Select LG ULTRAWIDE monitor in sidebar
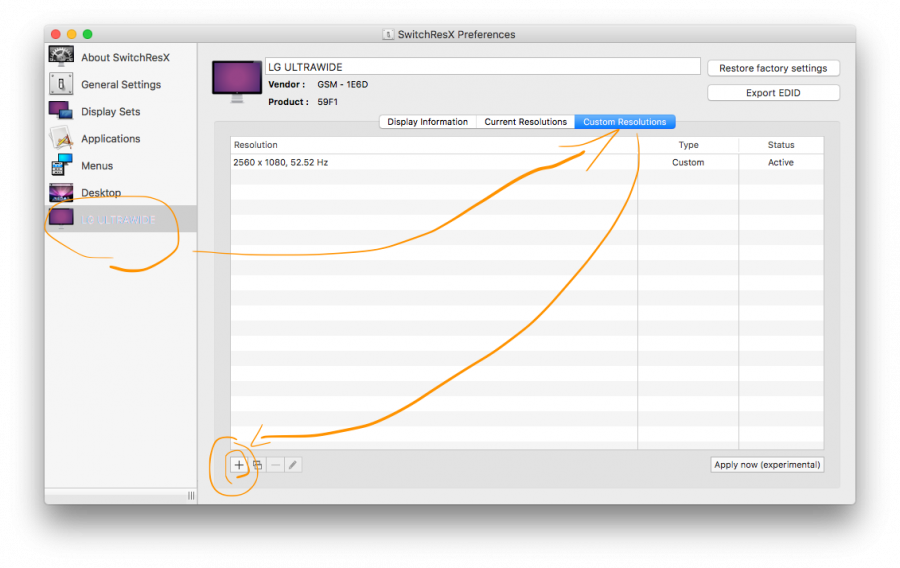This screenshot has height=568, width=900. (62, 219)
